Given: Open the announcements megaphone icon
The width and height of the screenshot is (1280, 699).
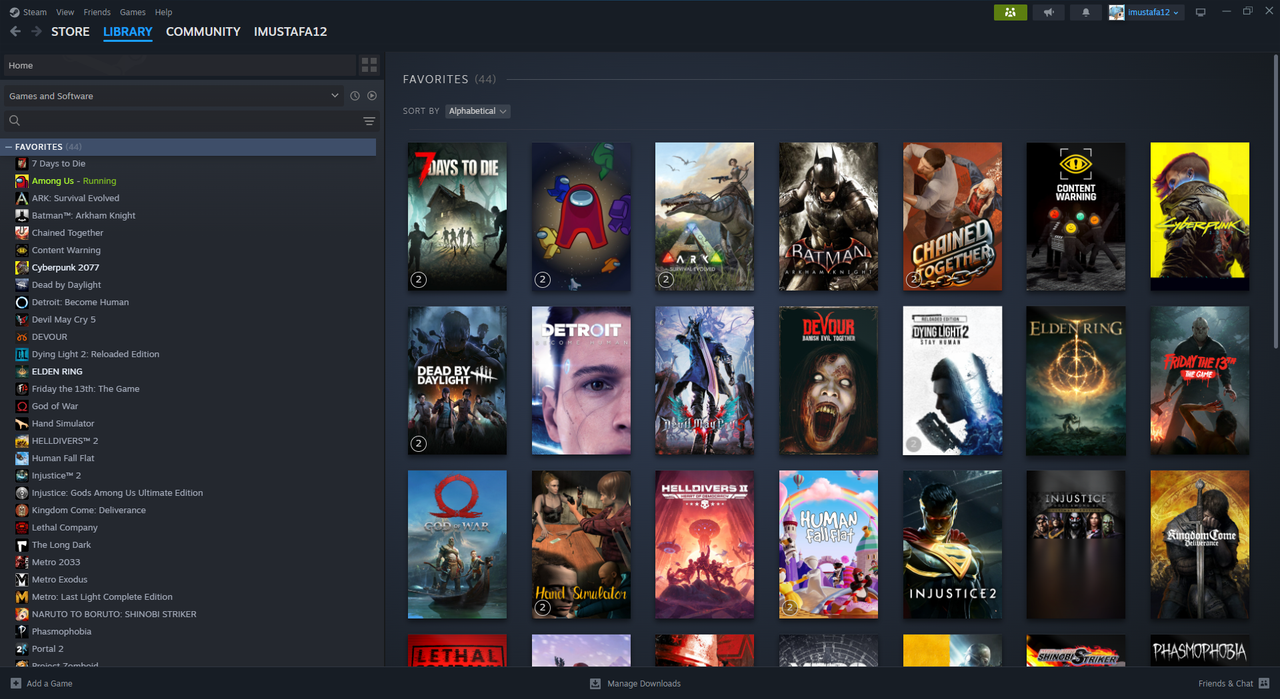Looking at the screenshot, I should (x=1048, y=12).
